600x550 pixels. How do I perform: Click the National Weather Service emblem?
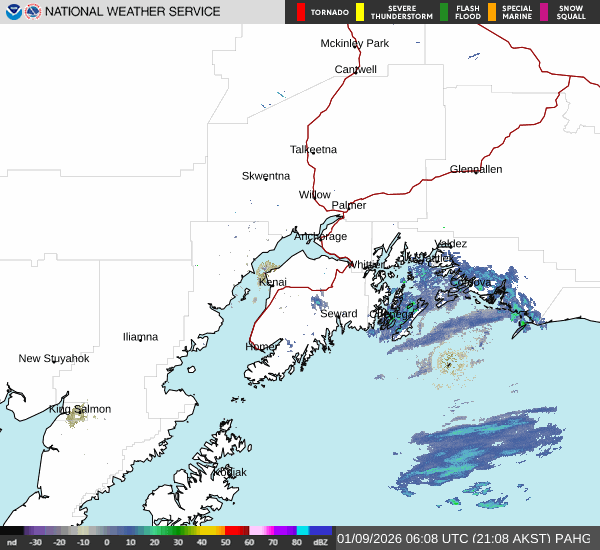(x=33, y=12)
